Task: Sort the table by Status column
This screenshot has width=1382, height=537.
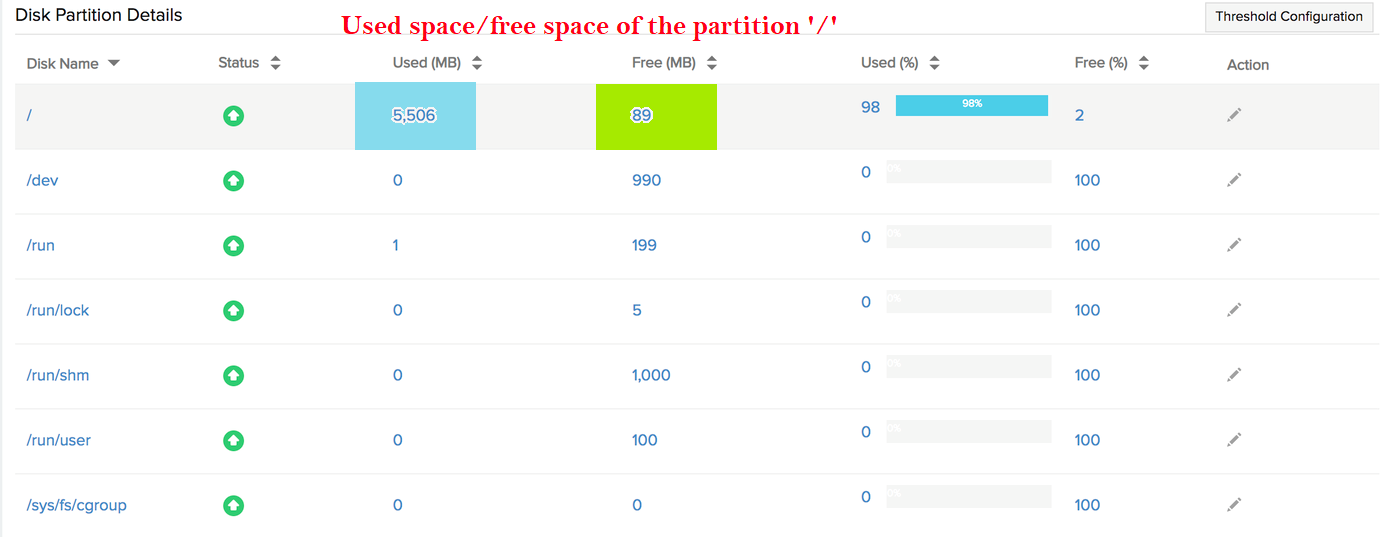Action: point(275,63)
